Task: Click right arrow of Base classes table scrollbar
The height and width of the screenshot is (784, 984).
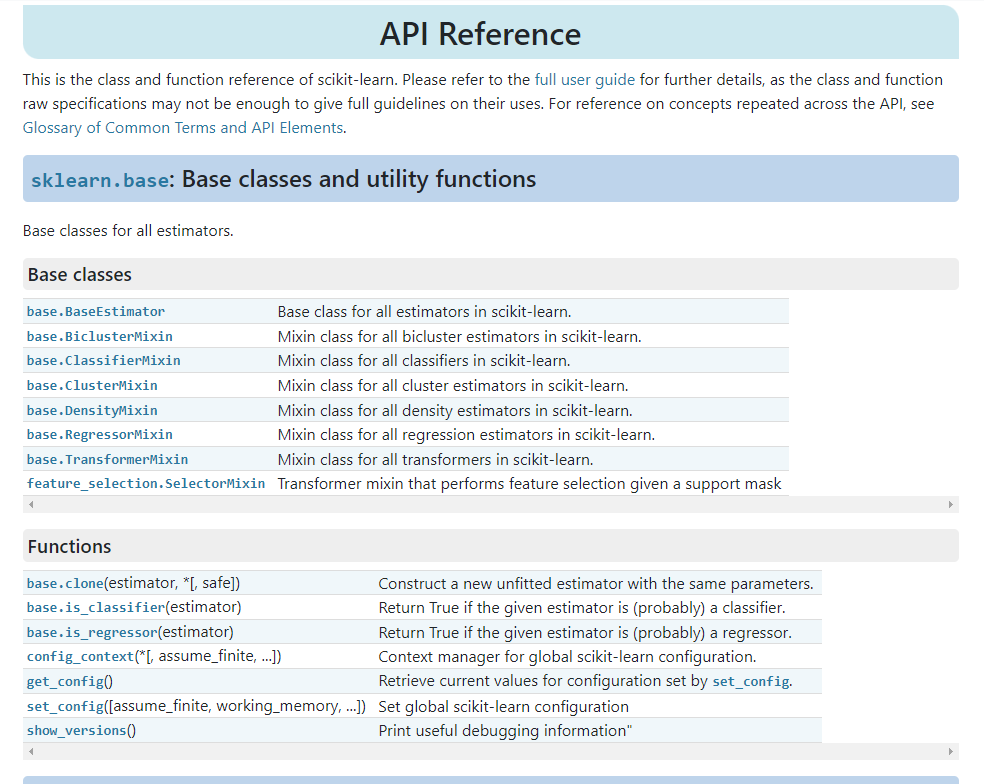Action: pyautogui.click(x=951, y=505)
